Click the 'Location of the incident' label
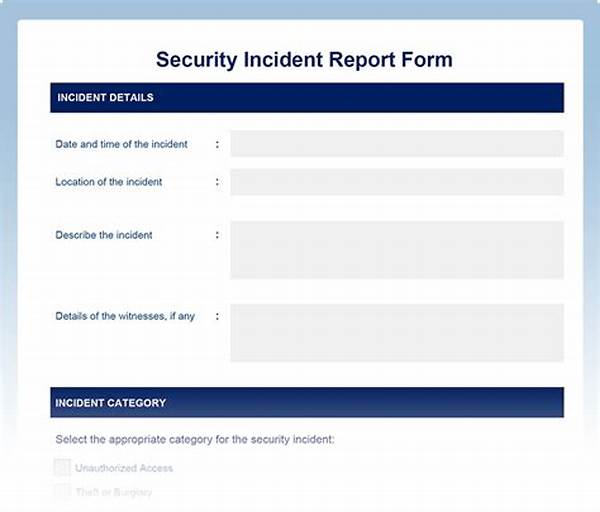Image resolution: width=600 pixels, height=512 pixels. click(109, 182)
